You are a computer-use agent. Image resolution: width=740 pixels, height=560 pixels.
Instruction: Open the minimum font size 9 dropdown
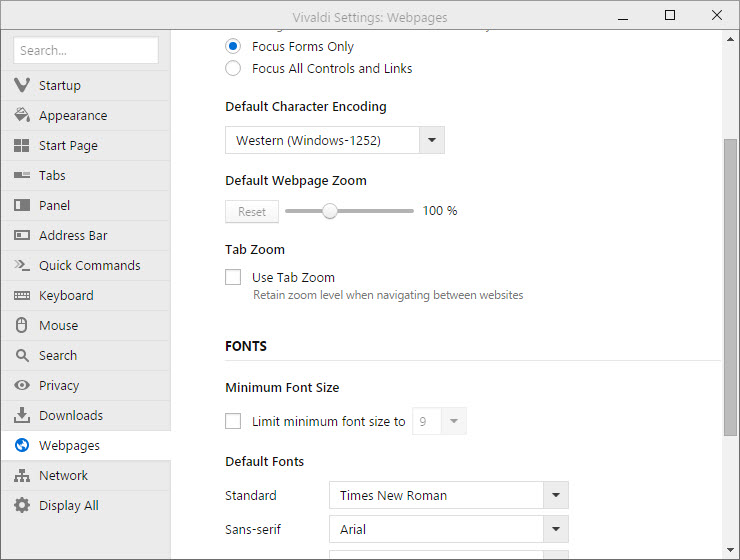point(439,421)
